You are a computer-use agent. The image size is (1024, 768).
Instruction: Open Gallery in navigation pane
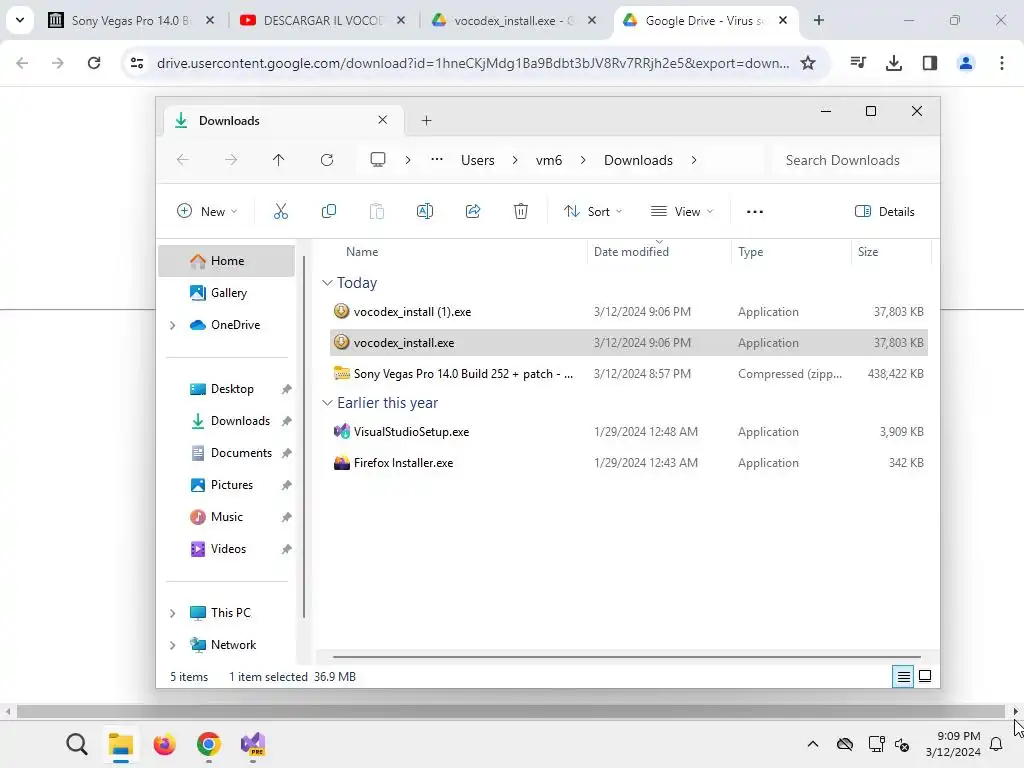point(227,293)
